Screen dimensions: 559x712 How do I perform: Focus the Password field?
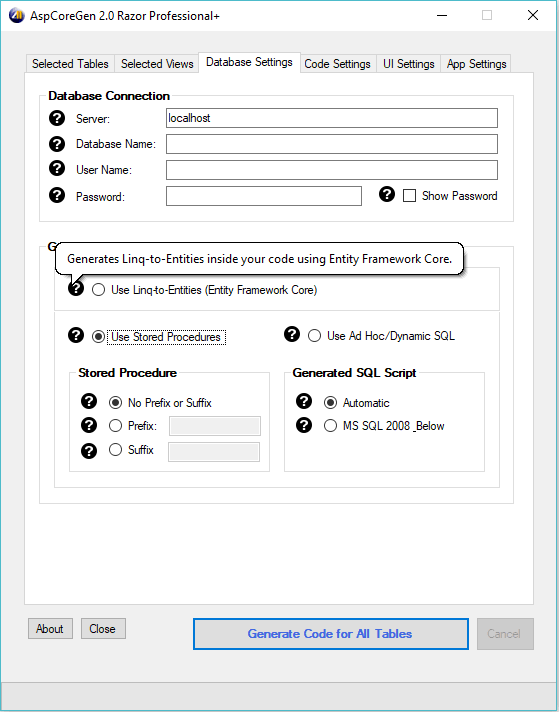click(264, 196)
